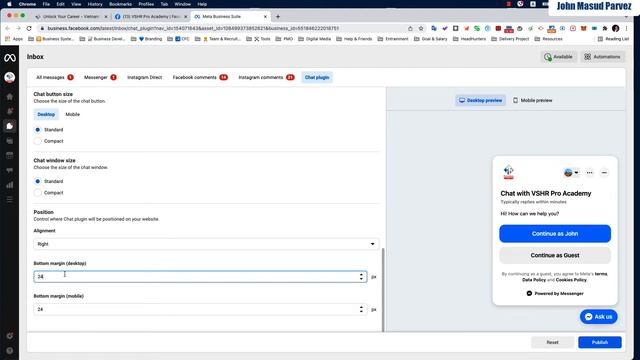The height and width of the screenshot is (360, 640).
Task: Click Continue as John button
Action: point(555,234)
